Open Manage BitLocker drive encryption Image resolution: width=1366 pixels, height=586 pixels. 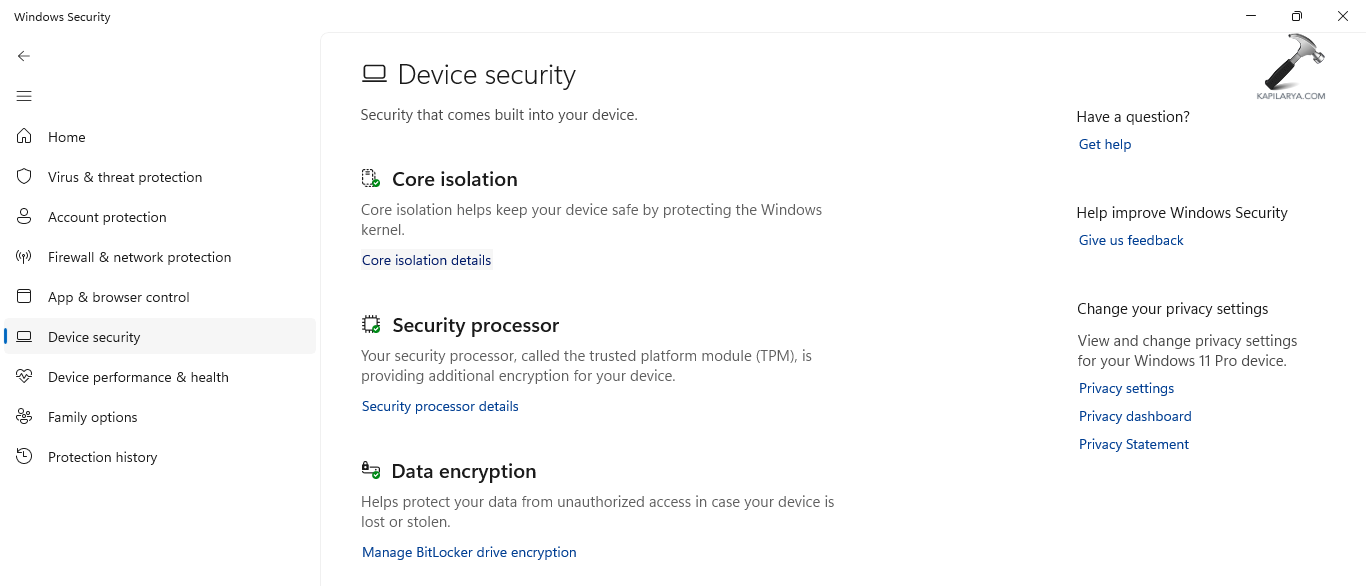pos(469,552)
